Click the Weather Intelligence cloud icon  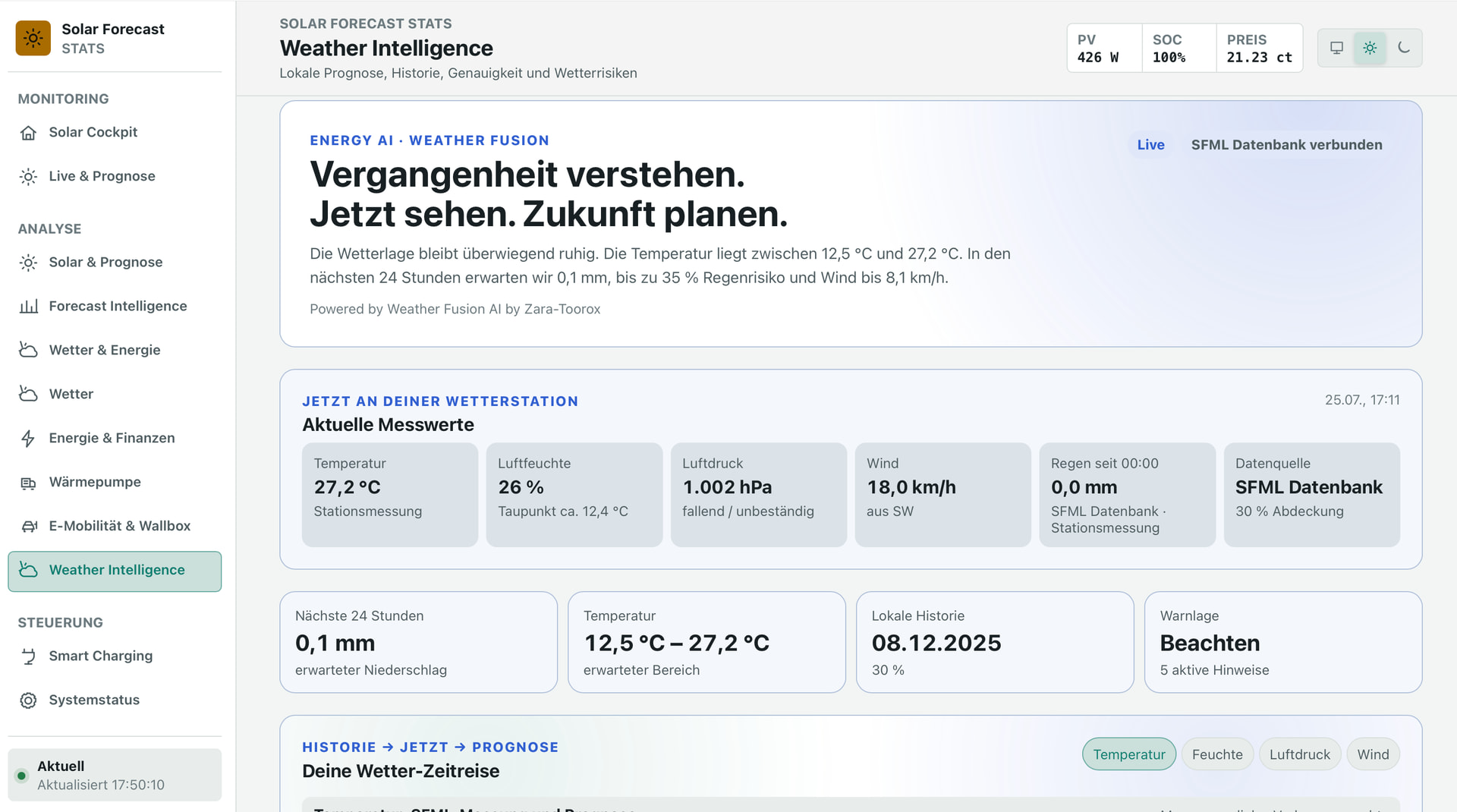28,571
